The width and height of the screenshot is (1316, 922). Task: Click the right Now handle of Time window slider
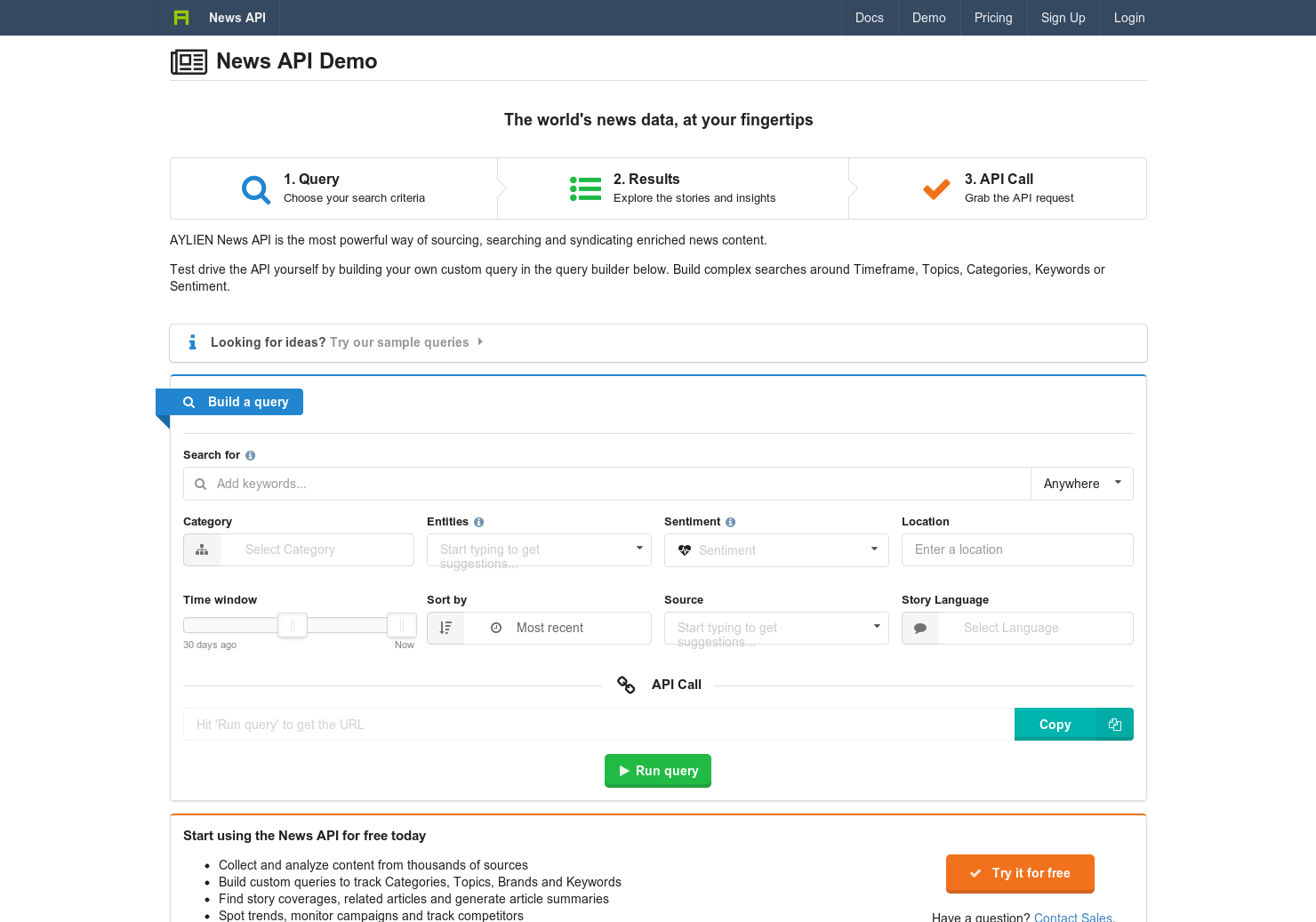[402, 625]
